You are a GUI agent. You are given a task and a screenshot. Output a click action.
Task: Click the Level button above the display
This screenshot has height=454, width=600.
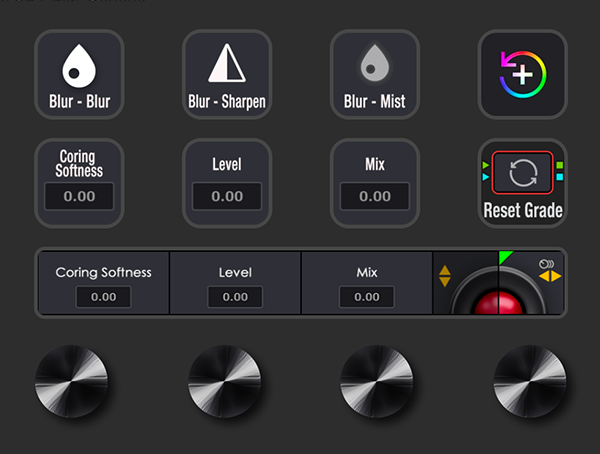[x=227, y=183]
